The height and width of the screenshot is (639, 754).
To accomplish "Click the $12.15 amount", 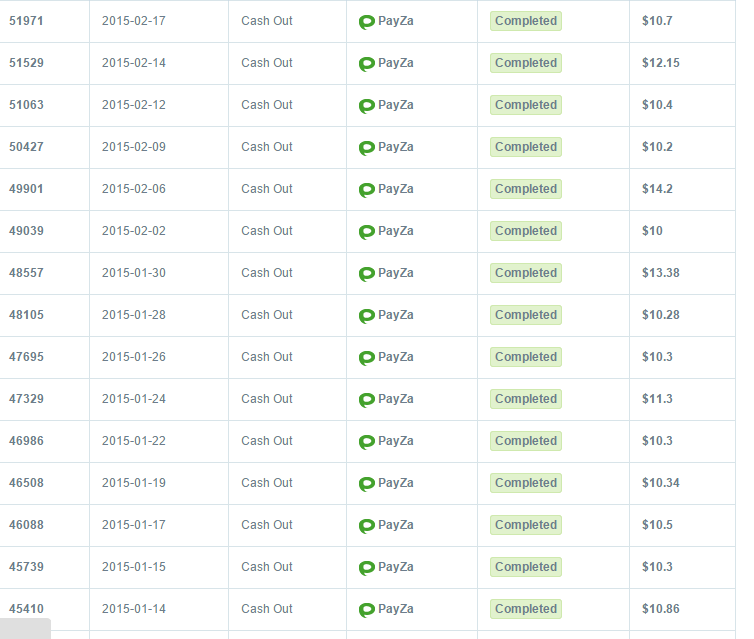I will (x=661, y=63).
